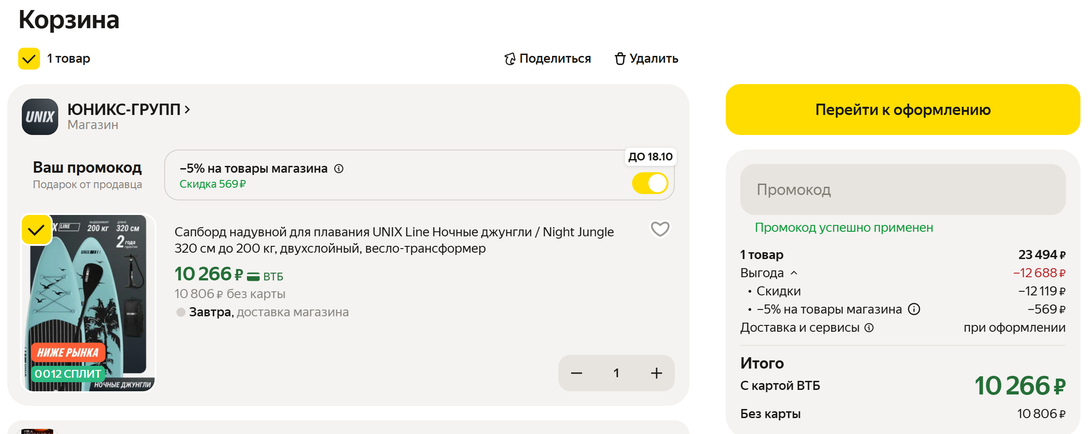Click the share icon next to Поделиться
This screenshot has height=434, width=1090.
pyautogui.click(x=510, y=59)
